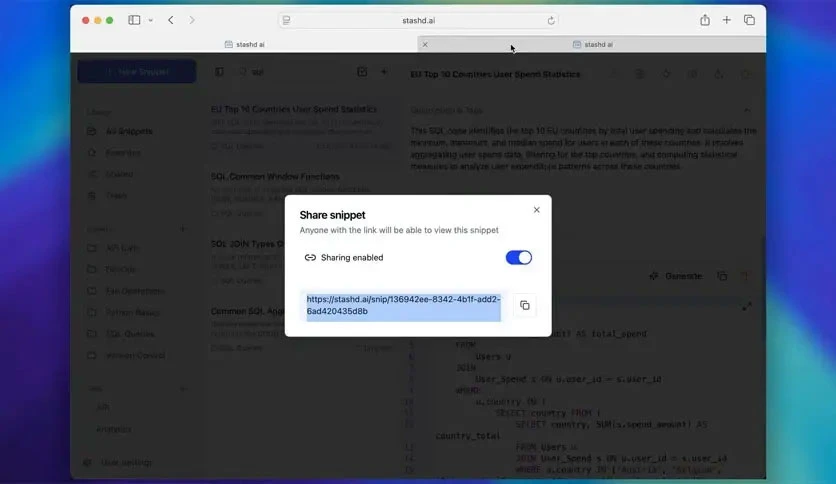Expand the code editor with the arrows icon

click(747, 307)
